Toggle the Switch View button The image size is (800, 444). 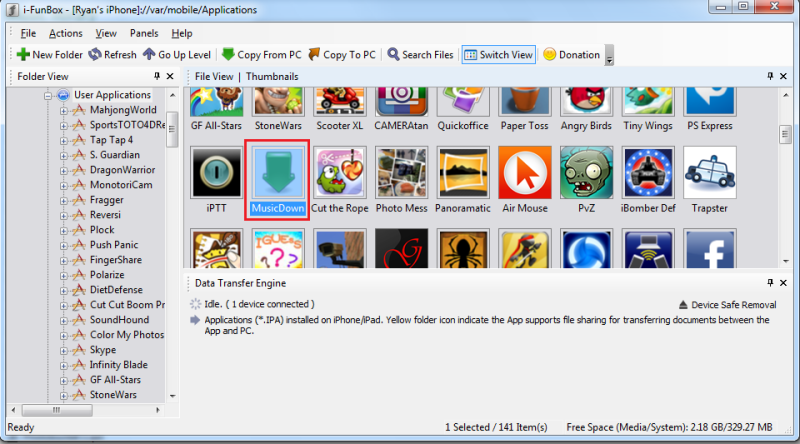(x=498, y=55)
